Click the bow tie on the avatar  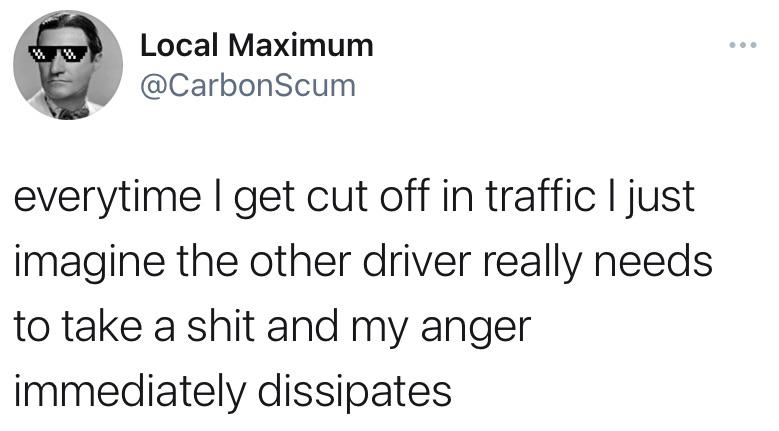pos(72,112)
